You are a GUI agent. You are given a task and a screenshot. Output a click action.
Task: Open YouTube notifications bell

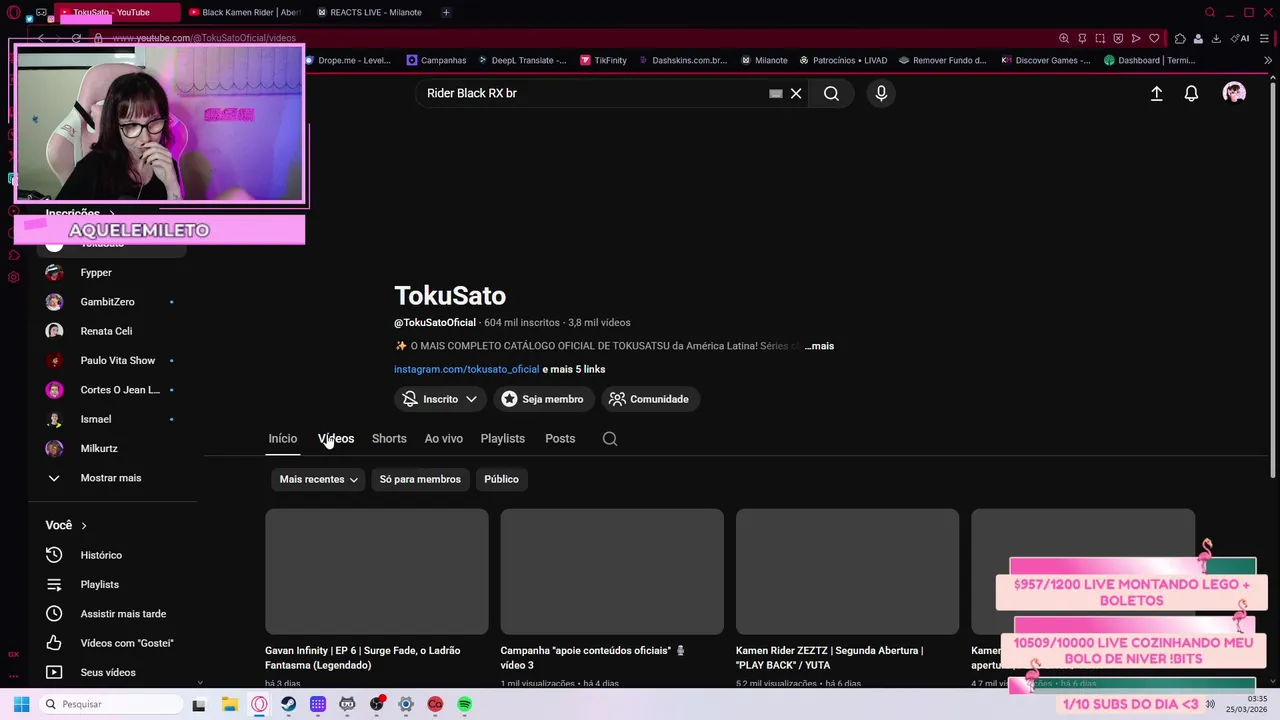(x=1191, y=93)
